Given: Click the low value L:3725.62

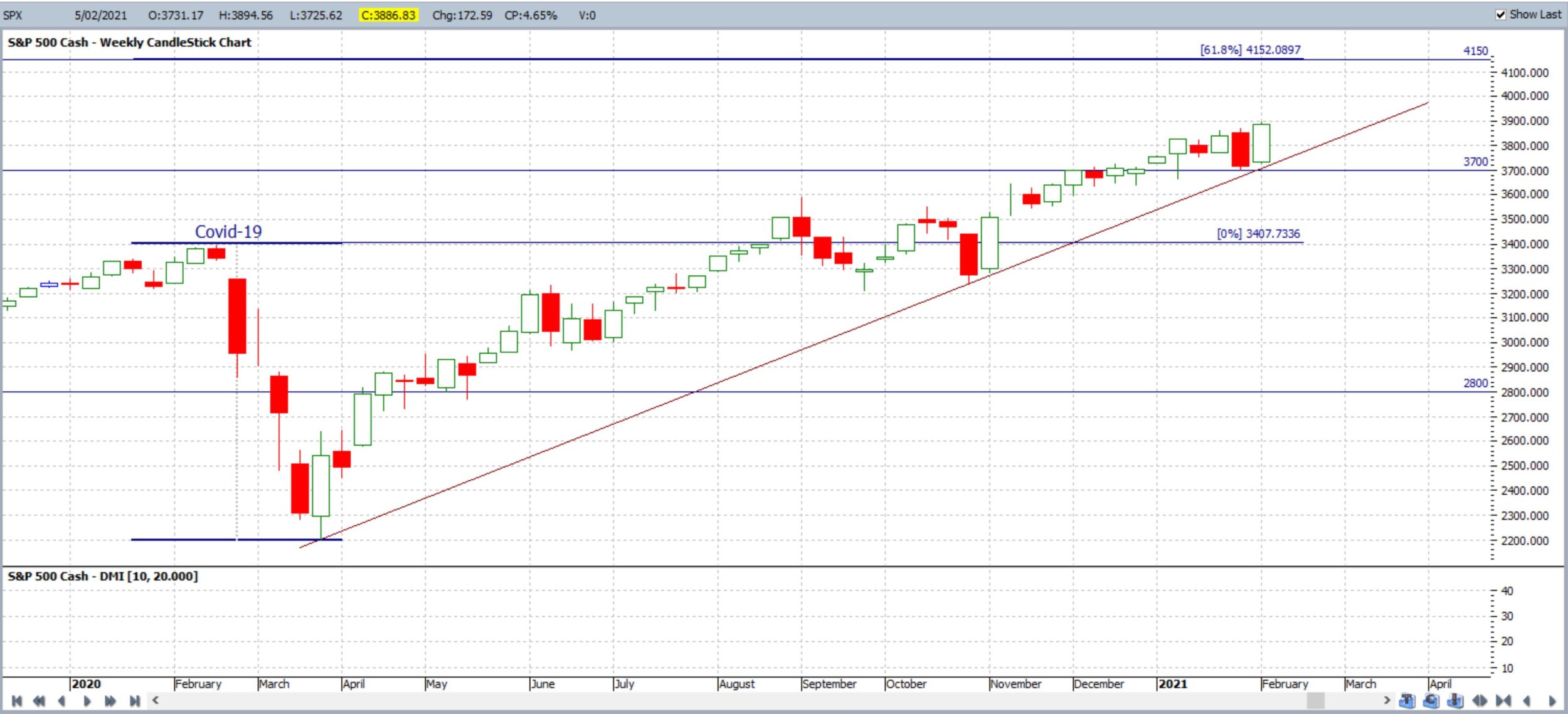Looking at the screenshot, I should coord(316,15).
